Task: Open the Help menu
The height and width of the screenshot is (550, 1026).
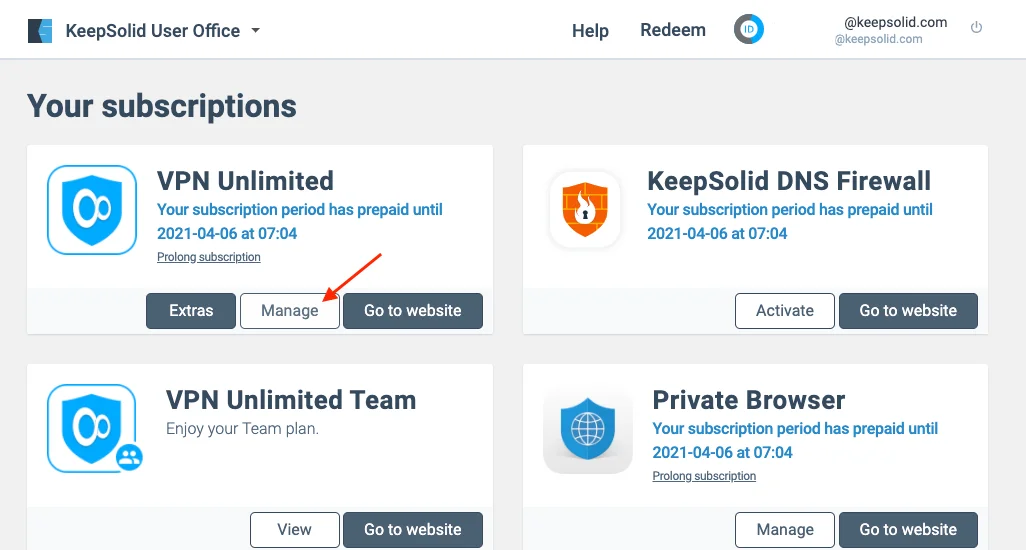Action: pyautogui.click(x=590, y=31)
